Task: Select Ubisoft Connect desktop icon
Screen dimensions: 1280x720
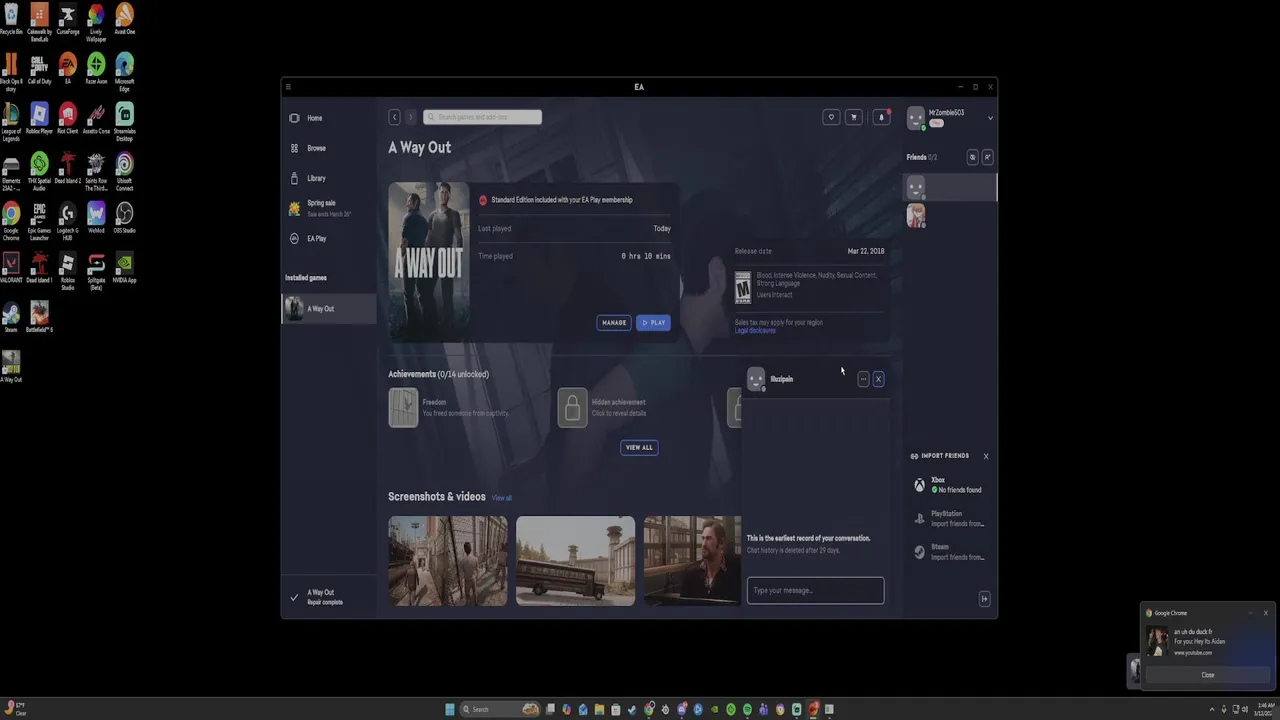Action: point(124,170)
